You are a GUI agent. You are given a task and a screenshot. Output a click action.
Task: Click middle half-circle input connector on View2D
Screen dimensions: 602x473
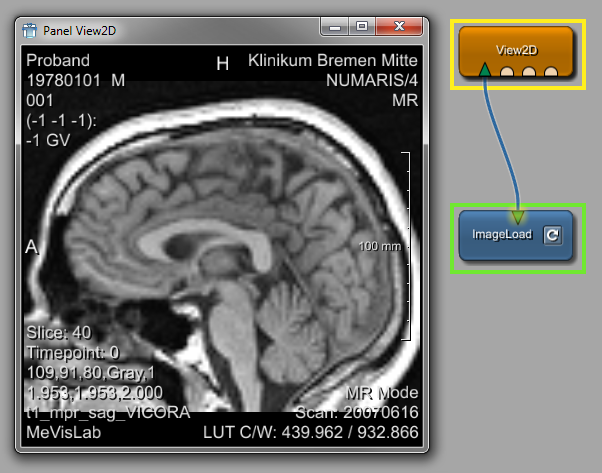point(530,72)
